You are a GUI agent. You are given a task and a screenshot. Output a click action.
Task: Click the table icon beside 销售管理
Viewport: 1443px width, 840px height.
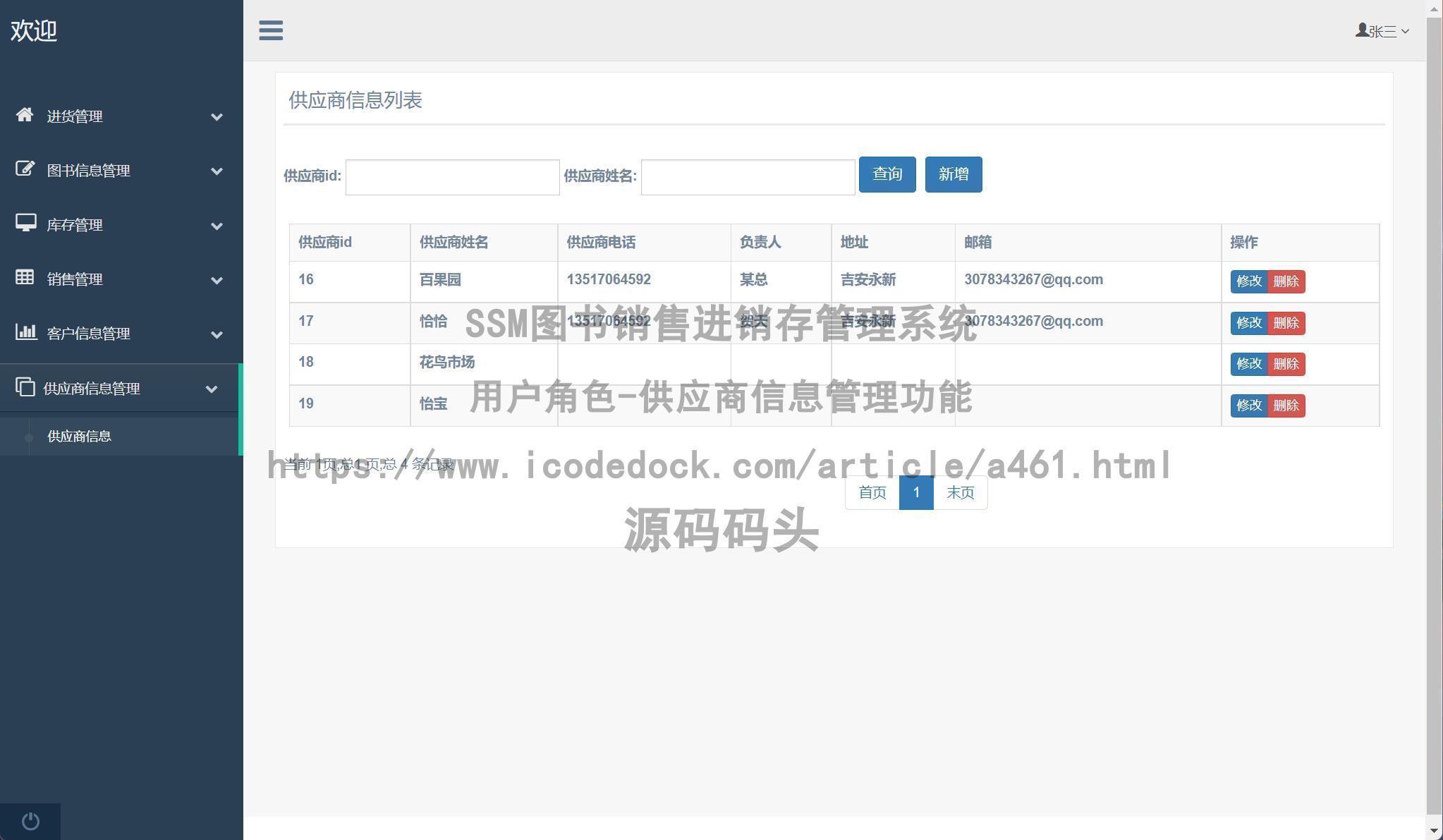(25, 279)
